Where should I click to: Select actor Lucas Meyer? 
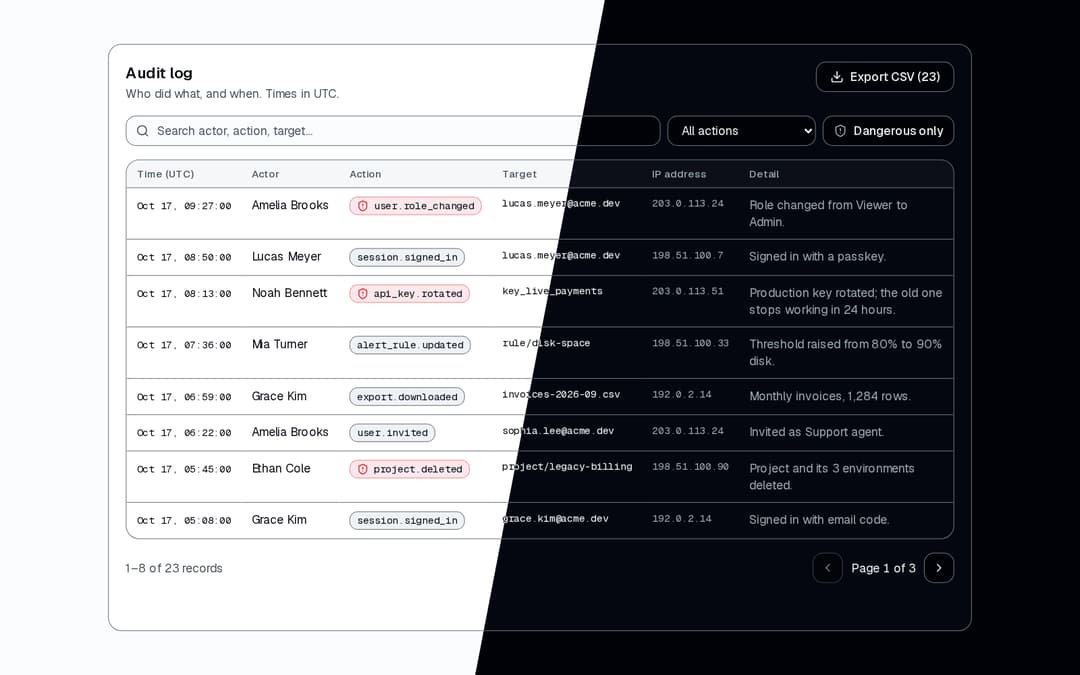(287, 257)
